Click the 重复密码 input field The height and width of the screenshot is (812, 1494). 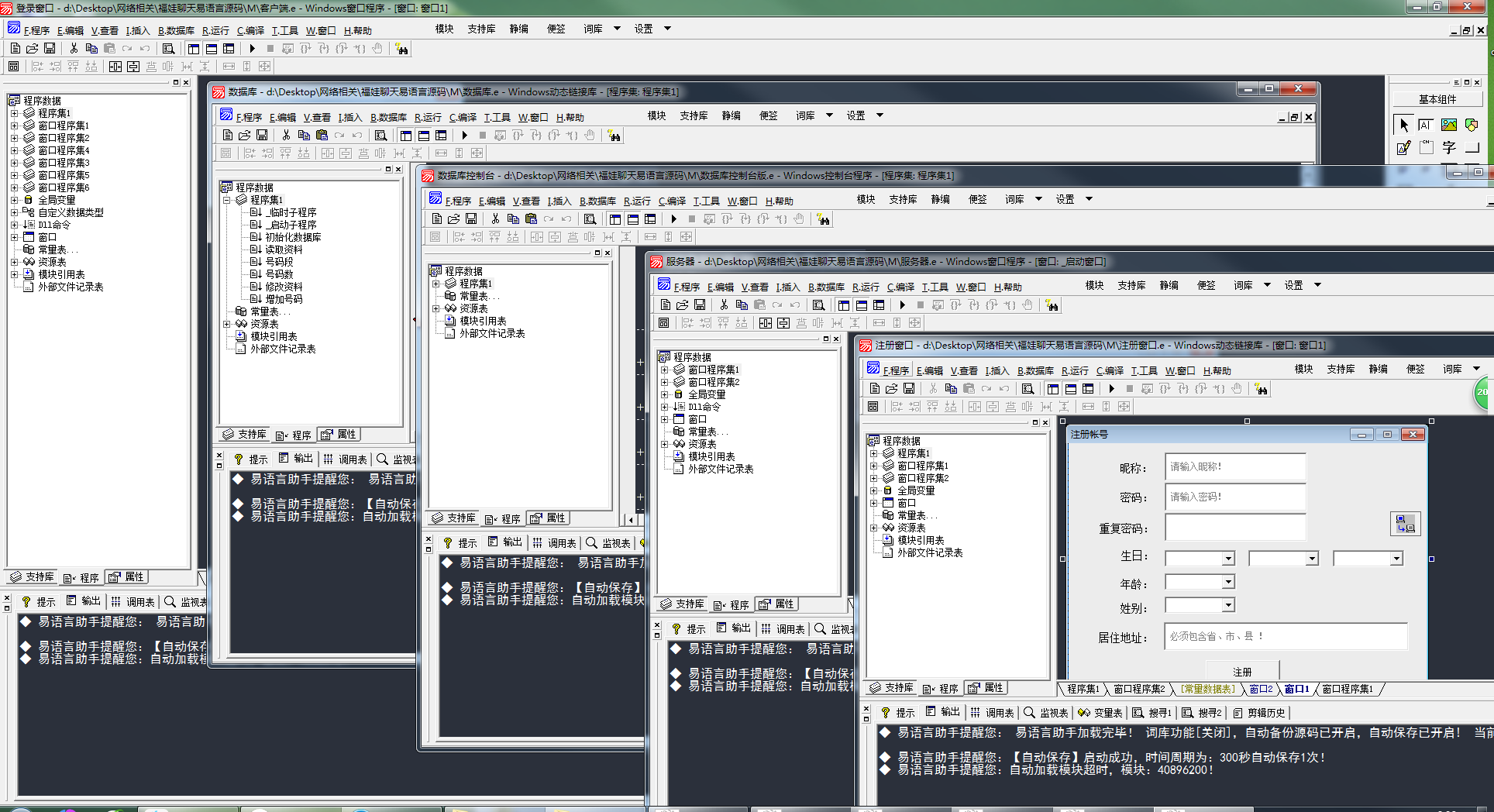(x=1235, y=528)
